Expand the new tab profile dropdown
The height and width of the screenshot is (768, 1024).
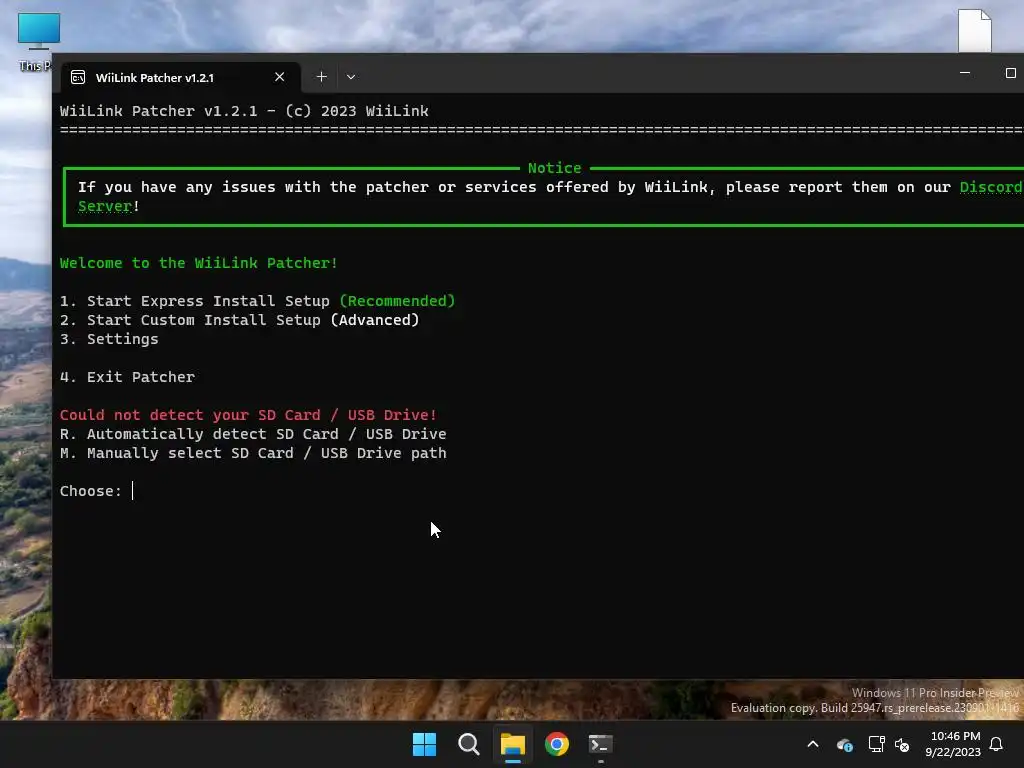click(351, 77)
